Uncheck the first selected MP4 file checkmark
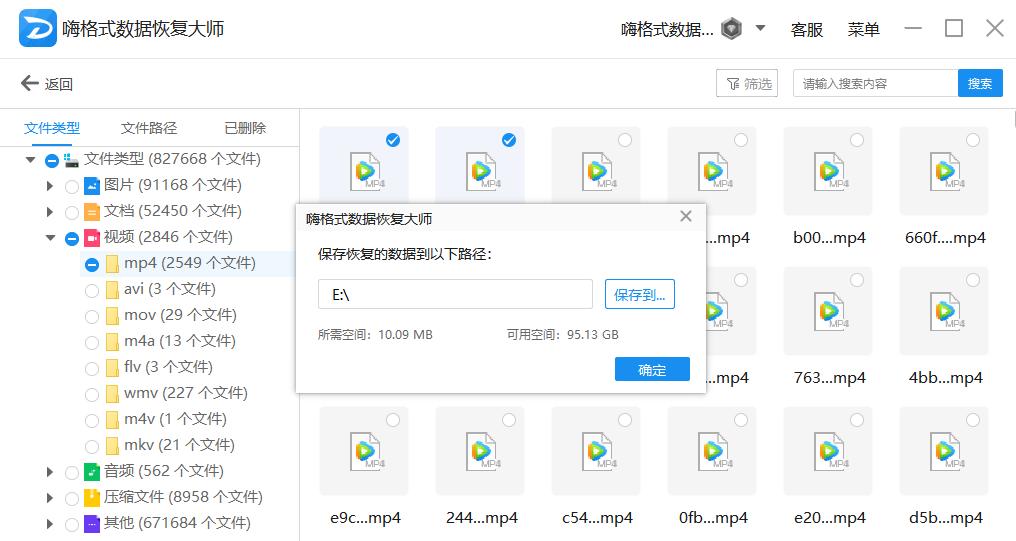The width and height of the screenshot is (1016, 541). (393, 140)
